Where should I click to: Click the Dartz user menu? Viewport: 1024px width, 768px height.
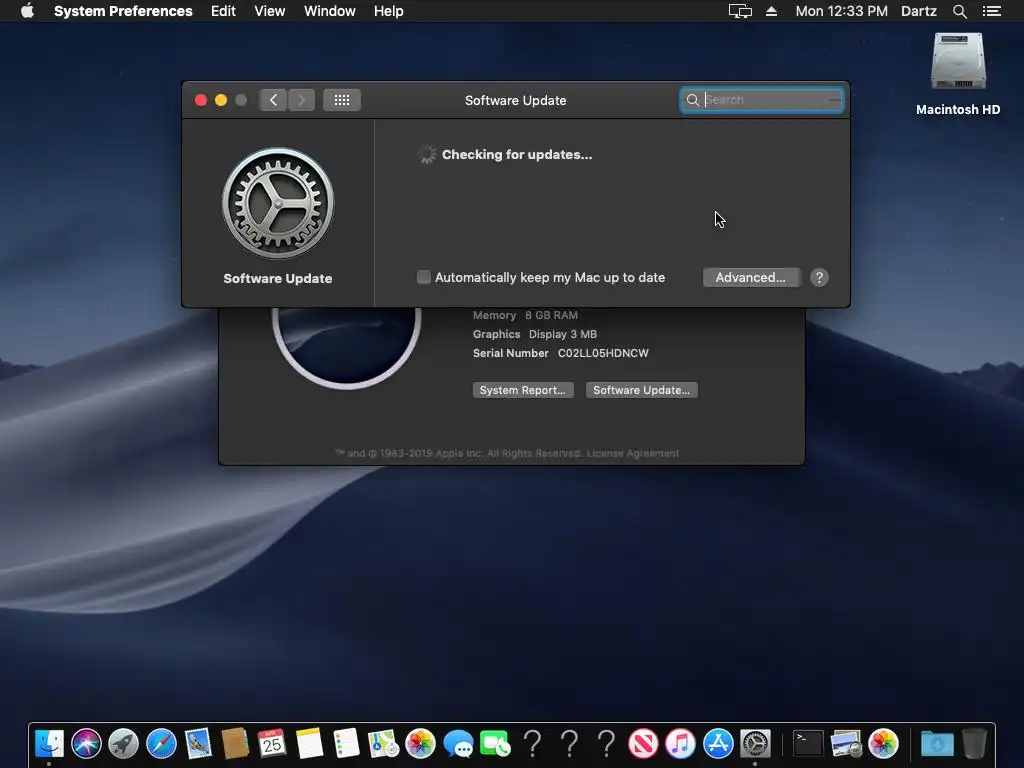[x=919, y=11]
